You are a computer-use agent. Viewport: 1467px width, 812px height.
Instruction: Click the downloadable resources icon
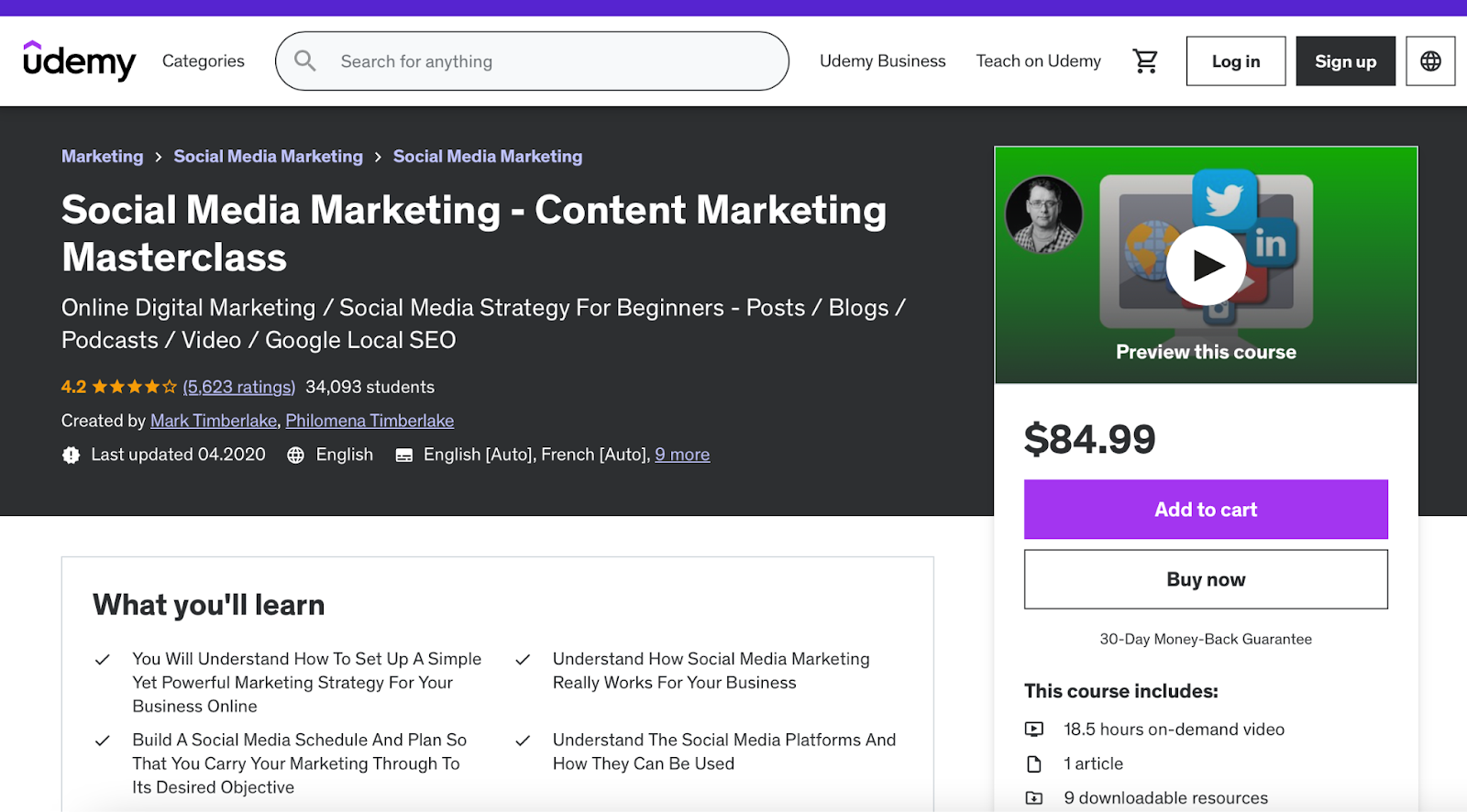1034,798
